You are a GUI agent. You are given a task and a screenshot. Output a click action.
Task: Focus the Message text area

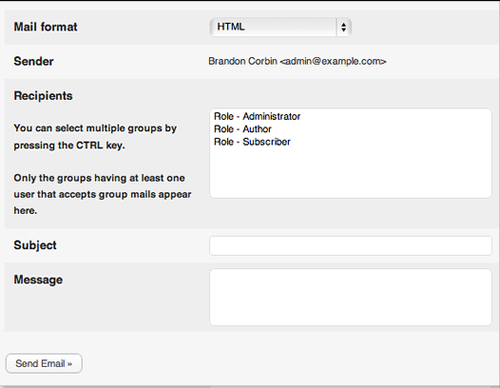(x=350, y=297)
